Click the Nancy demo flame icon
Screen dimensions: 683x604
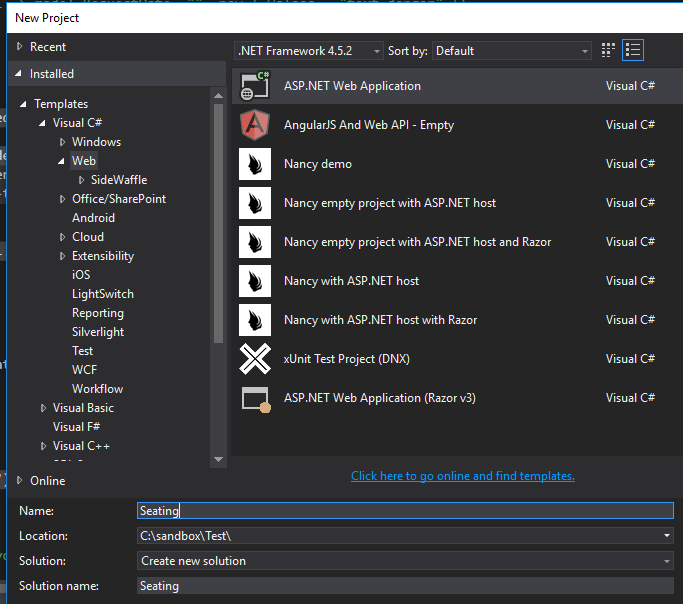tap(255, 164)
